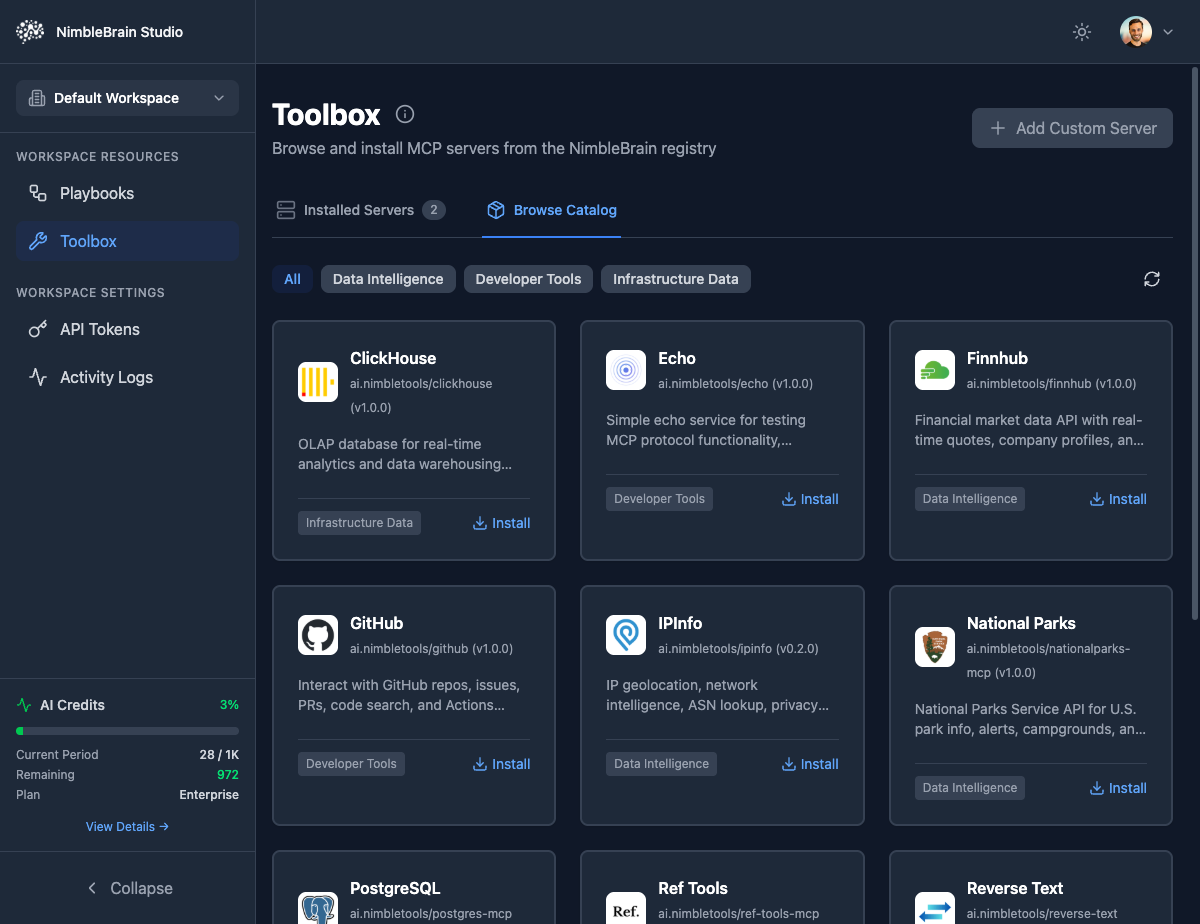Install the ClickHouse server
Image resolution: width=1200 pixels, height=924 pixels.
coord(501,523)
